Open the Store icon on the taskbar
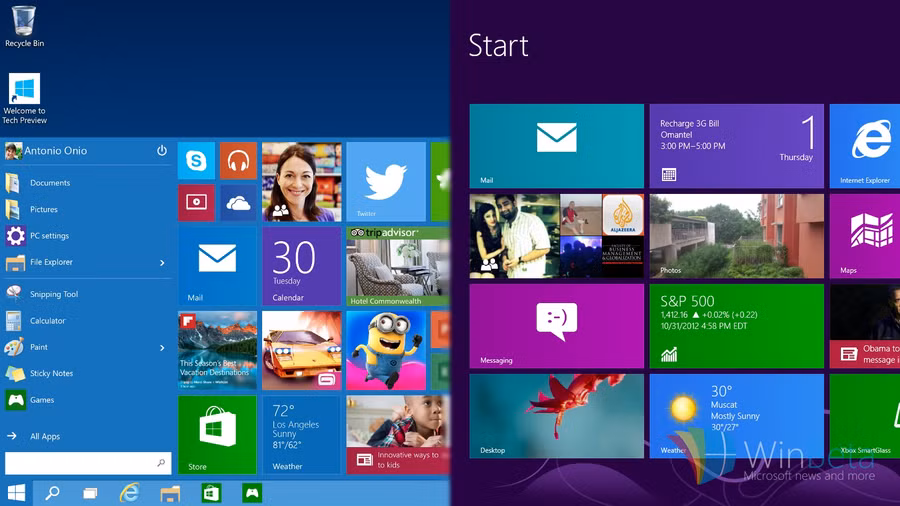Screen dimensions: 900x506 (211, 493)
